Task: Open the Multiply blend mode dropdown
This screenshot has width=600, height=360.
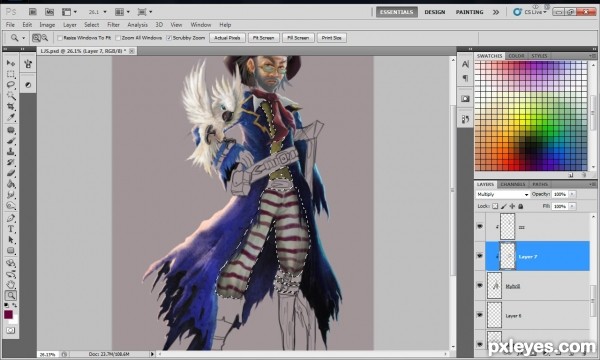Action: click(503, 194)
